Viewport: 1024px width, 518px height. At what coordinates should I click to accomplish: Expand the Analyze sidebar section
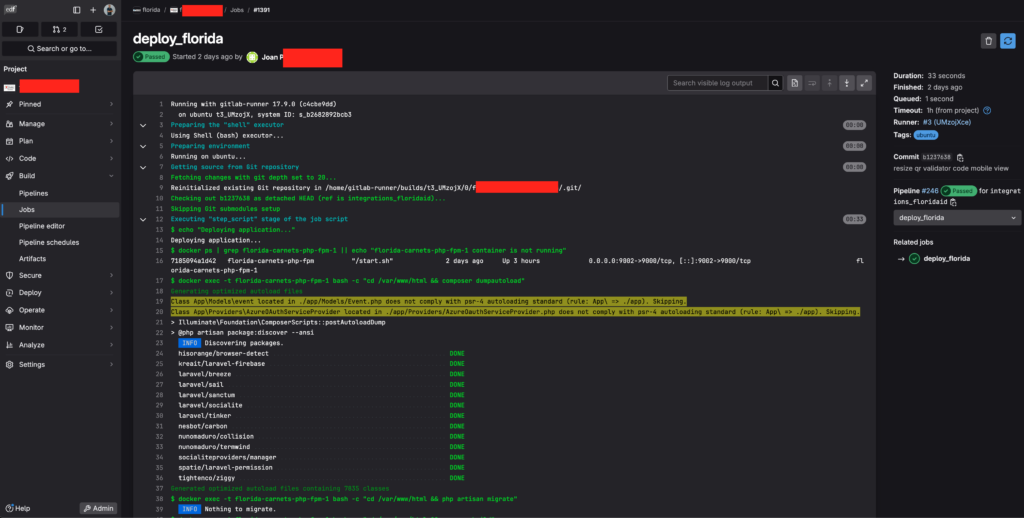(x=59, y=345)
